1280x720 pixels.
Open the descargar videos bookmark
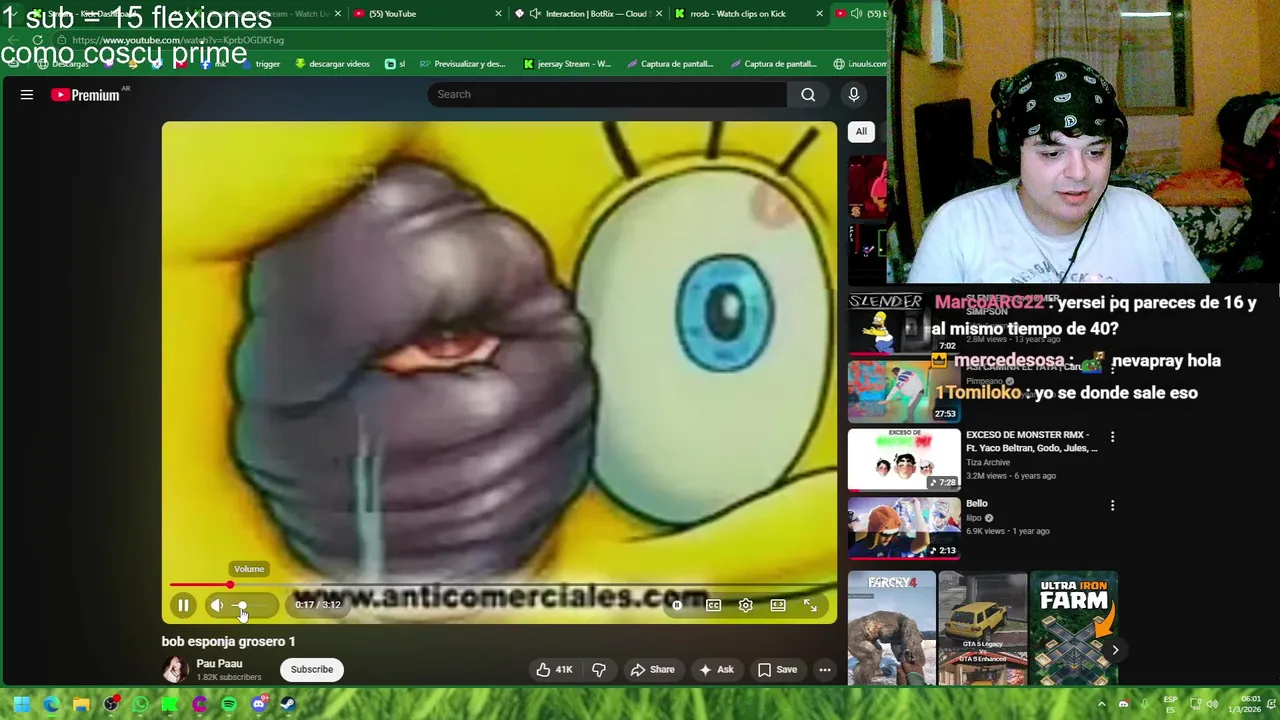click(x=332, y=64)
